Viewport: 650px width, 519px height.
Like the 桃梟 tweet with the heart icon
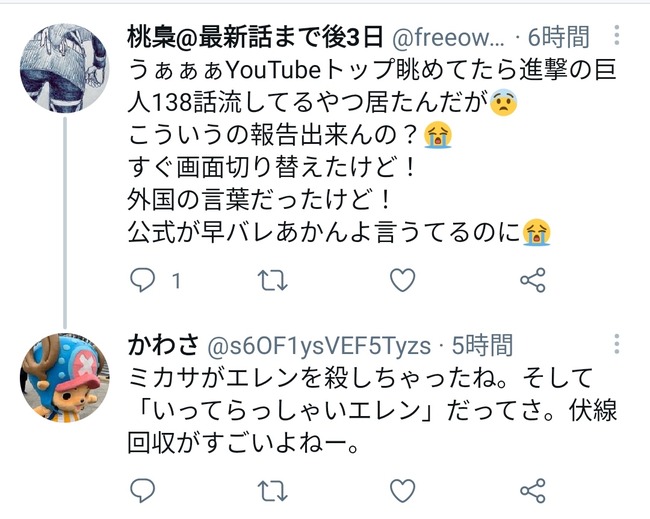403,280
